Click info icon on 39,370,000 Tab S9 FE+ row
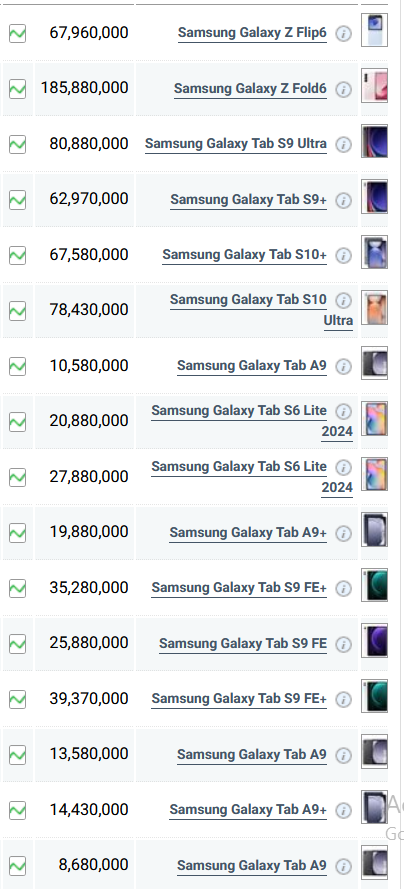This screenshot has width=404, height=889. click(343, 700)
